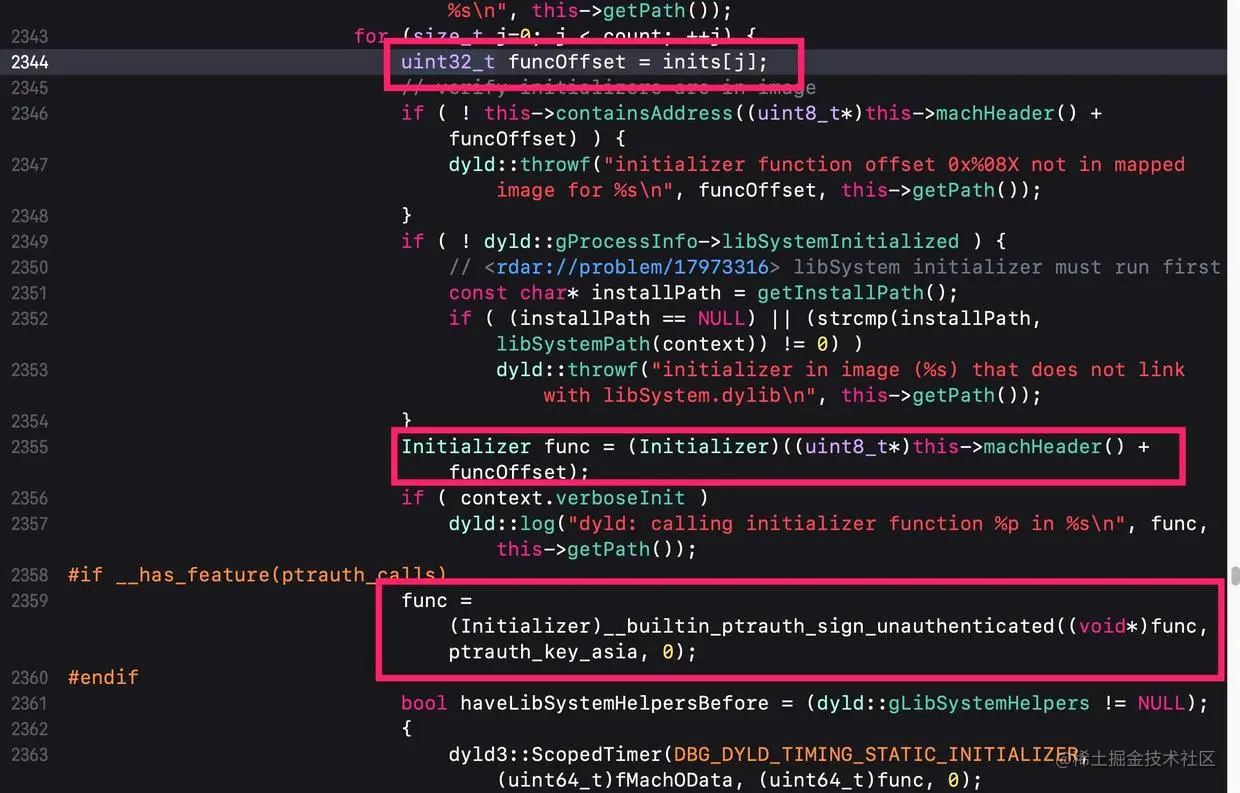Click throwf on line 2347
1240x793 pixels.
[x=555, y=164]
